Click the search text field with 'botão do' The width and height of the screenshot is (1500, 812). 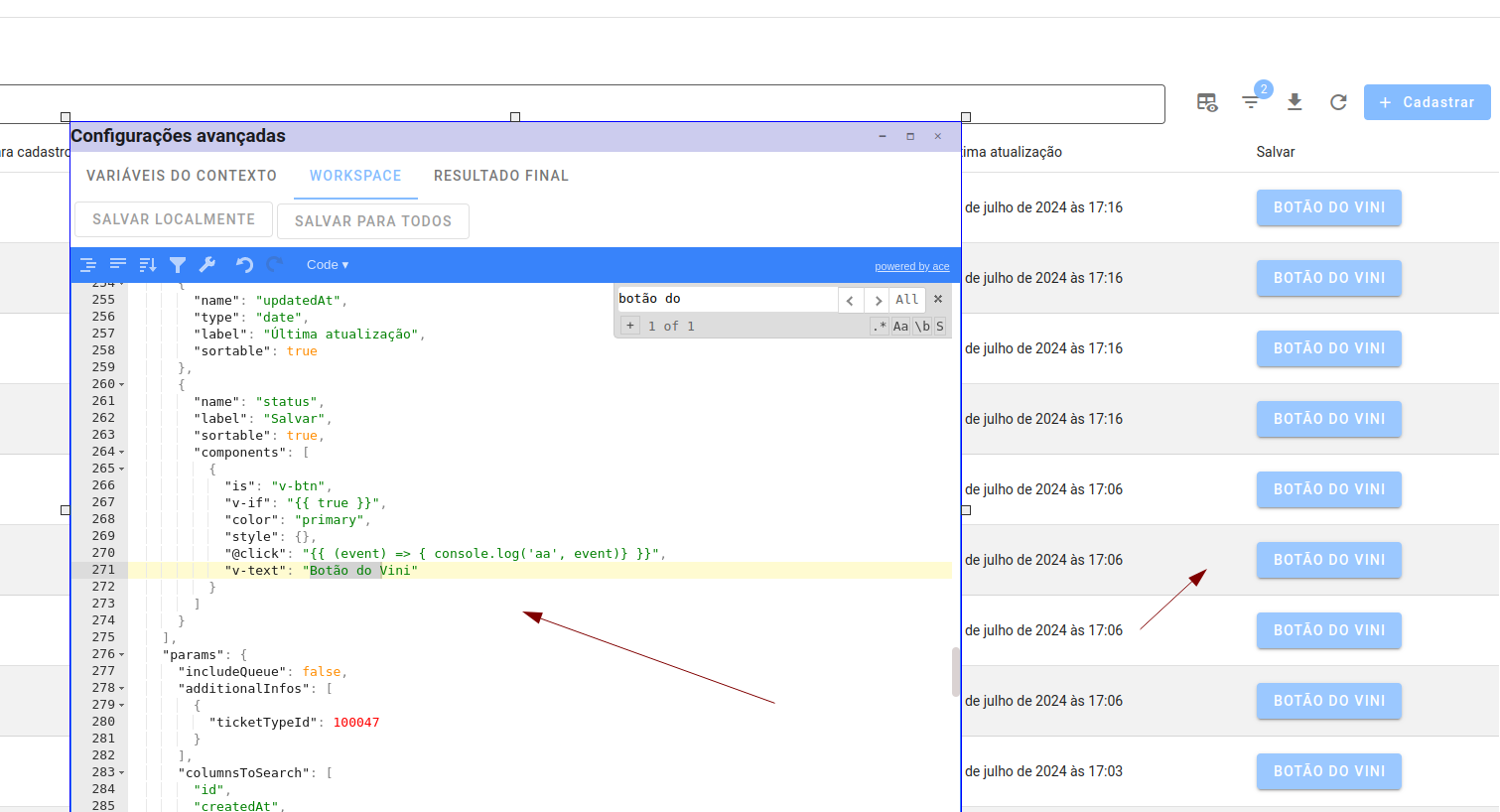click(x=727, y=299)
